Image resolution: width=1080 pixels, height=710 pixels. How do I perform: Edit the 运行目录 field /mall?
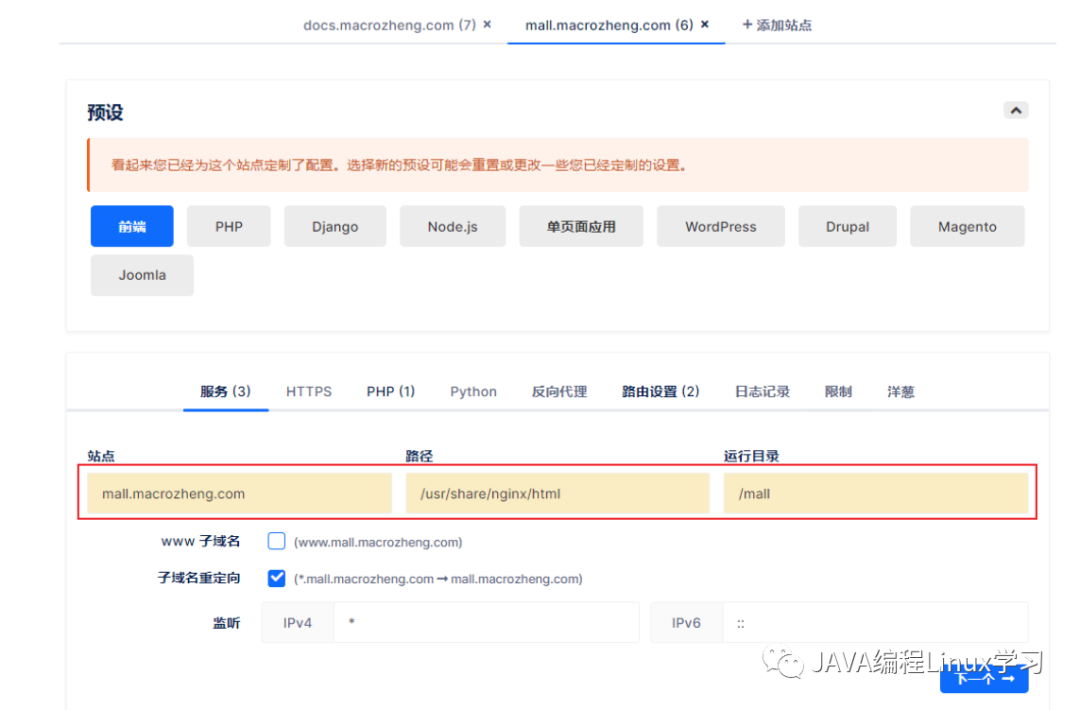pos(875,493)
